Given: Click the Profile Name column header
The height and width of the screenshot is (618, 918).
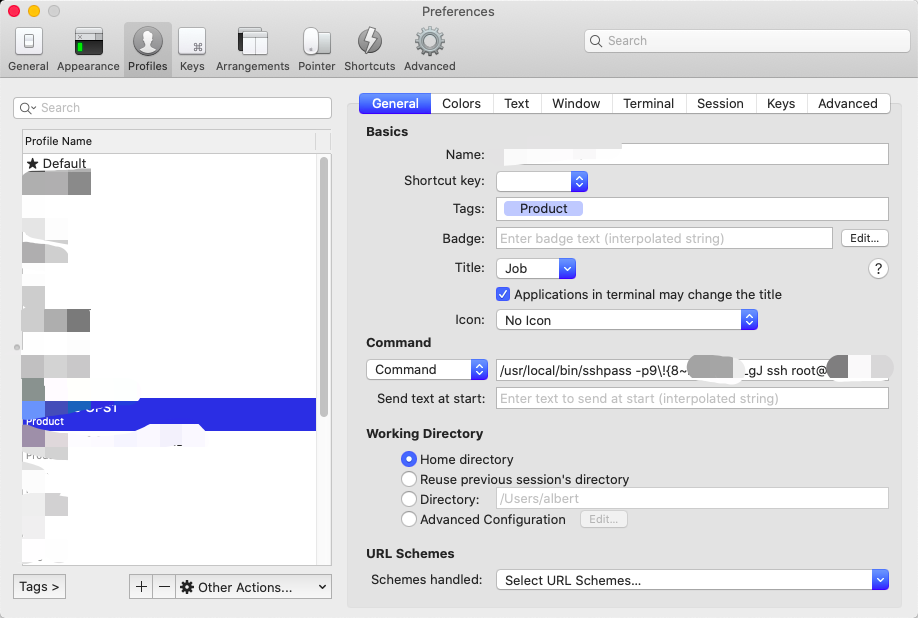Looking at the screenshot, I should point(169,141).
